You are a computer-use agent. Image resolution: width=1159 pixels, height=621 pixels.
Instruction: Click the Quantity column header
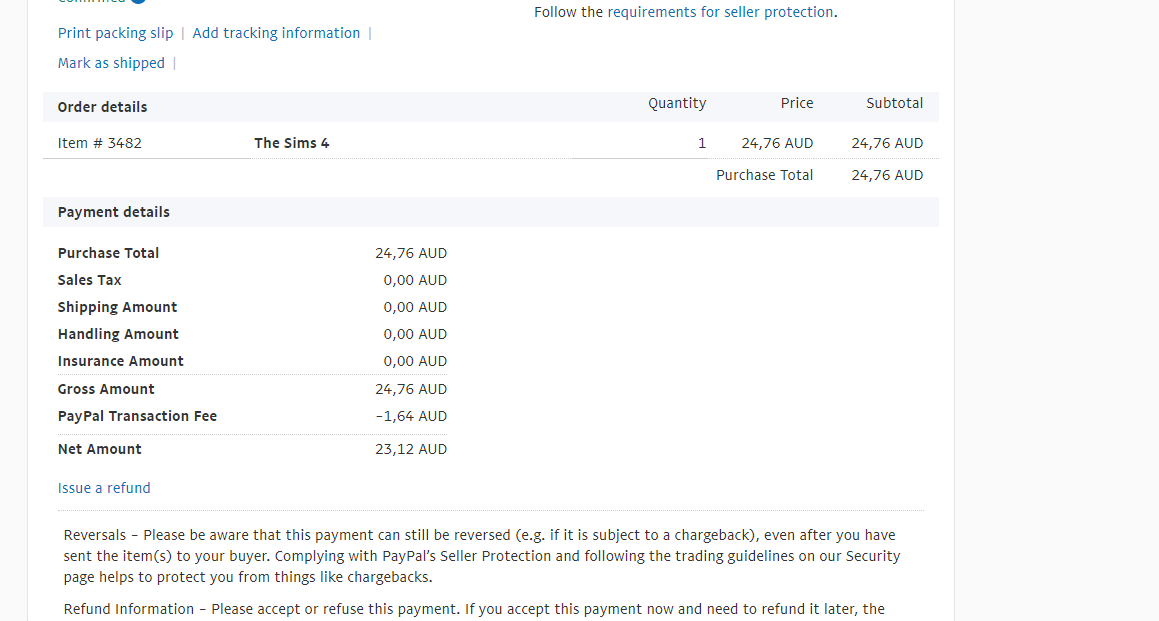[x=676, y=103]
